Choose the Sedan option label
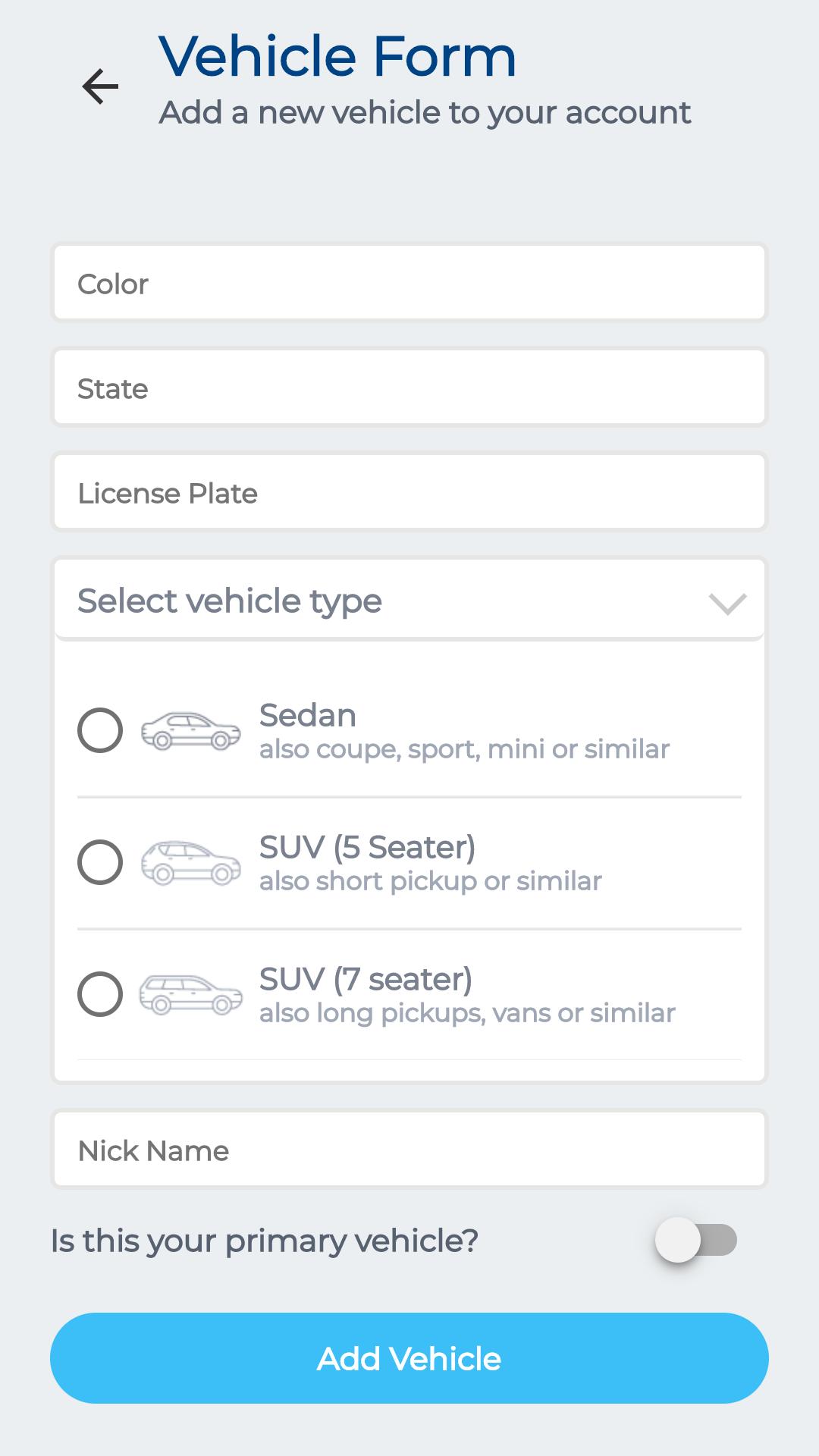This screenshot has width=819, height=1456. pos(308,715)
